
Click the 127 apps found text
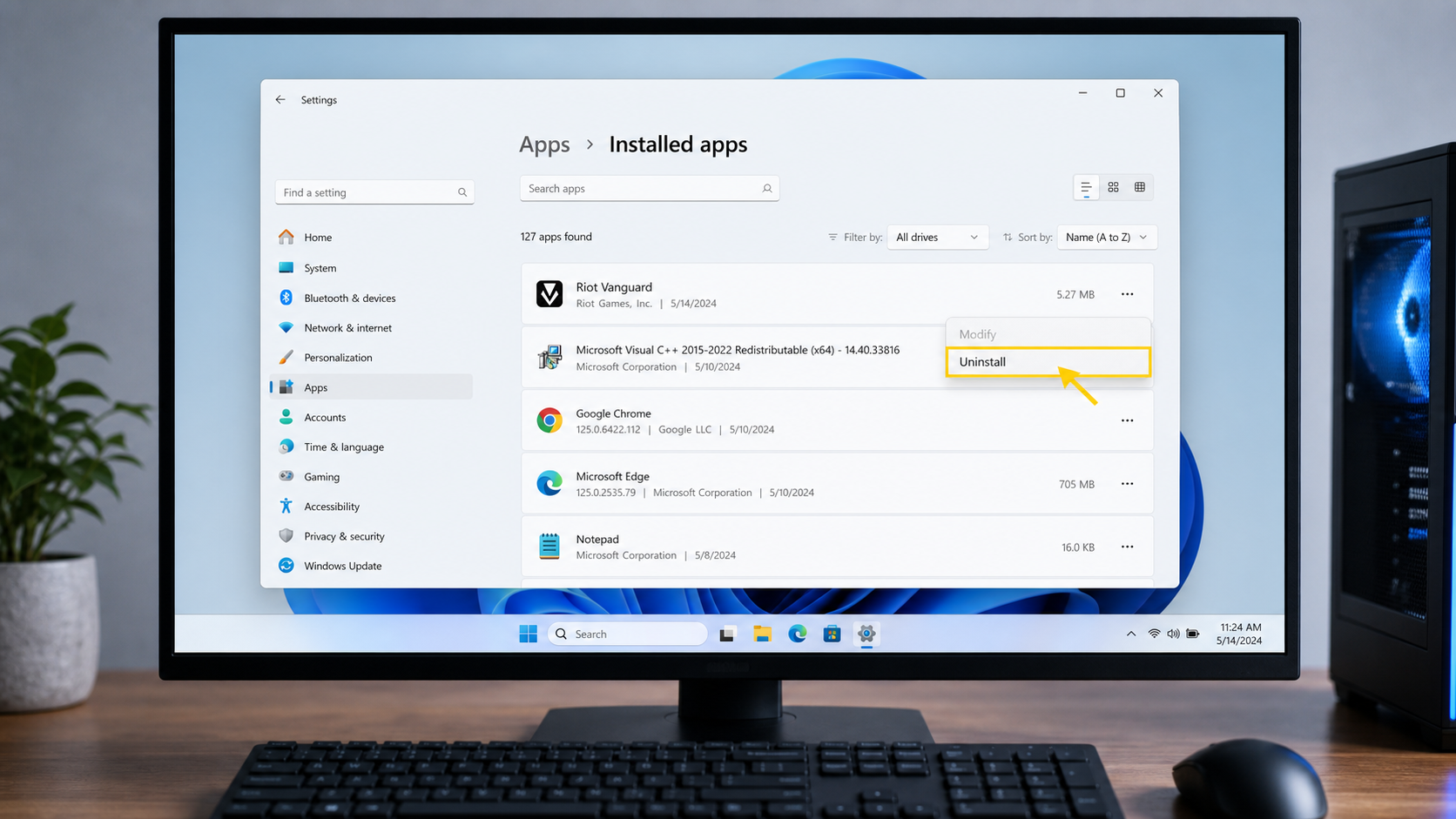pos(556,237)
